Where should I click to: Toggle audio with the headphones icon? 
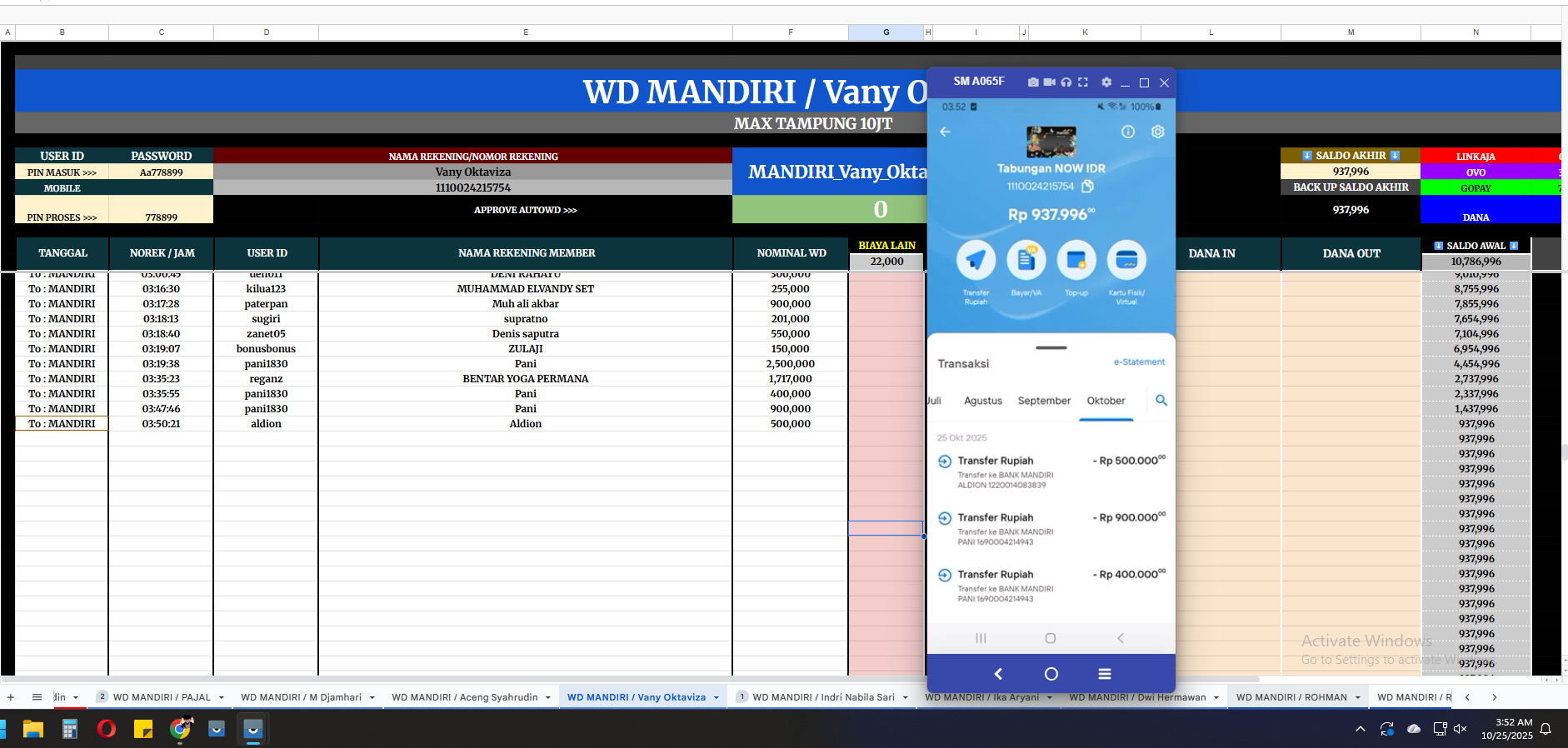pyautogui.click(x=1066, y=82)
